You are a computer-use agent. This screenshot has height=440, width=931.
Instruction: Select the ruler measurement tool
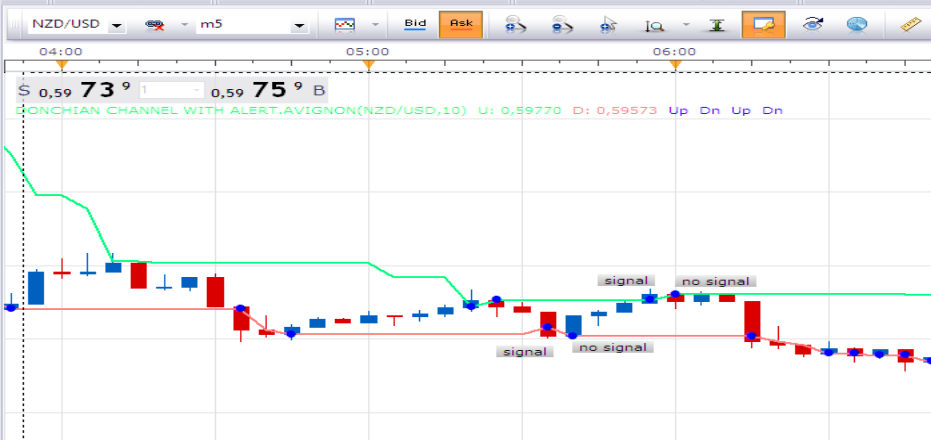click(910, 25)
